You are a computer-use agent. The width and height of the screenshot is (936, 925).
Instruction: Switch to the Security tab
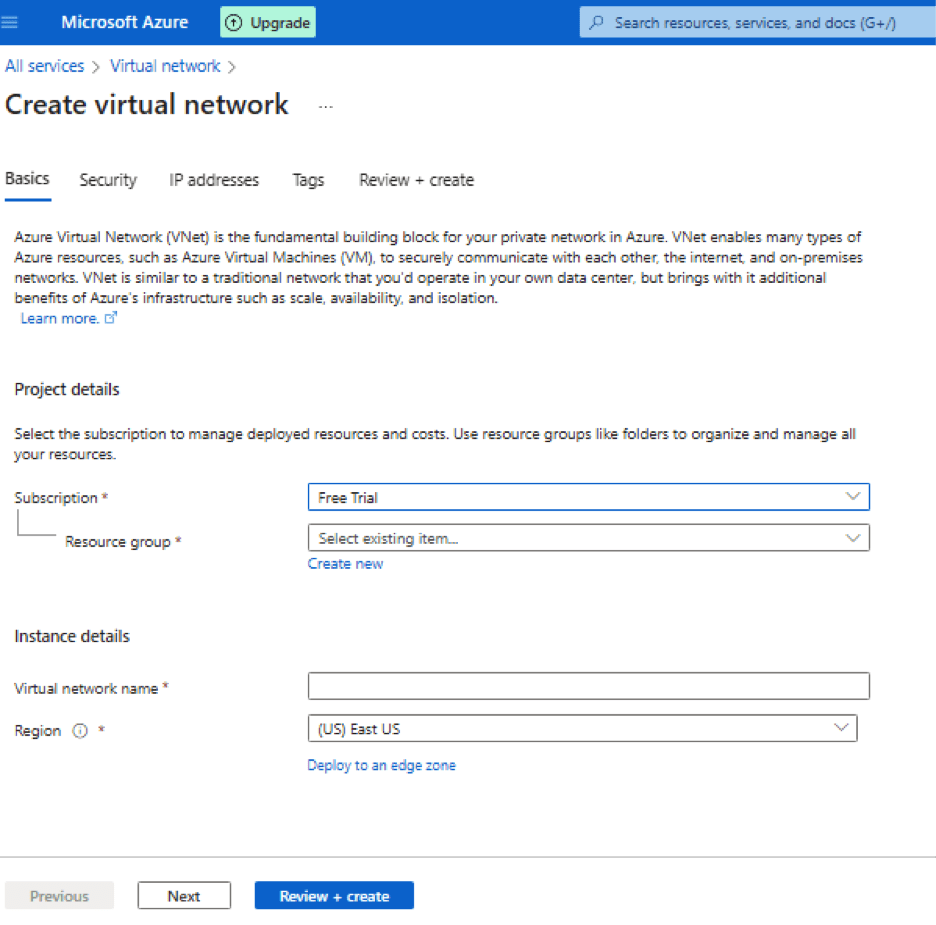click(108, 180)
